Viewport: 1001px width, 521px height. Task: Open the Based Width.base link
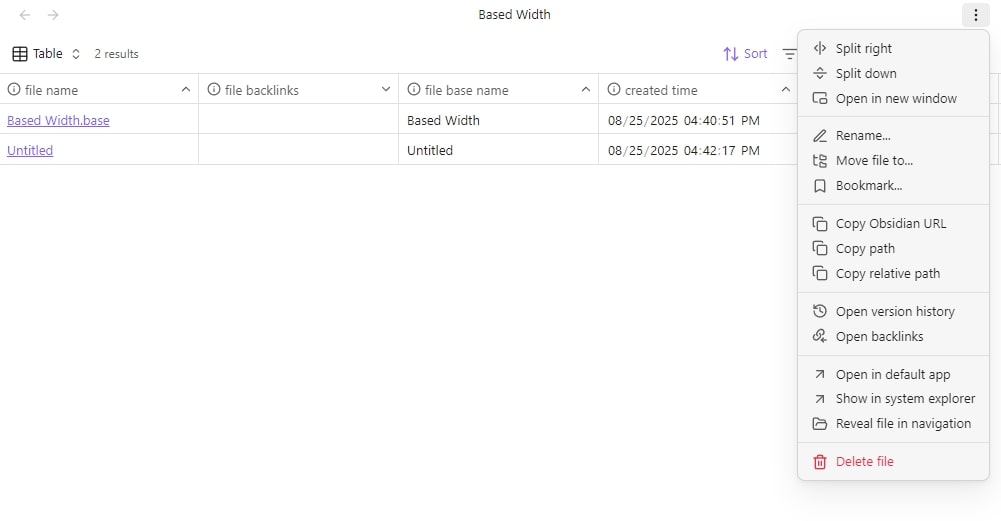58,120
